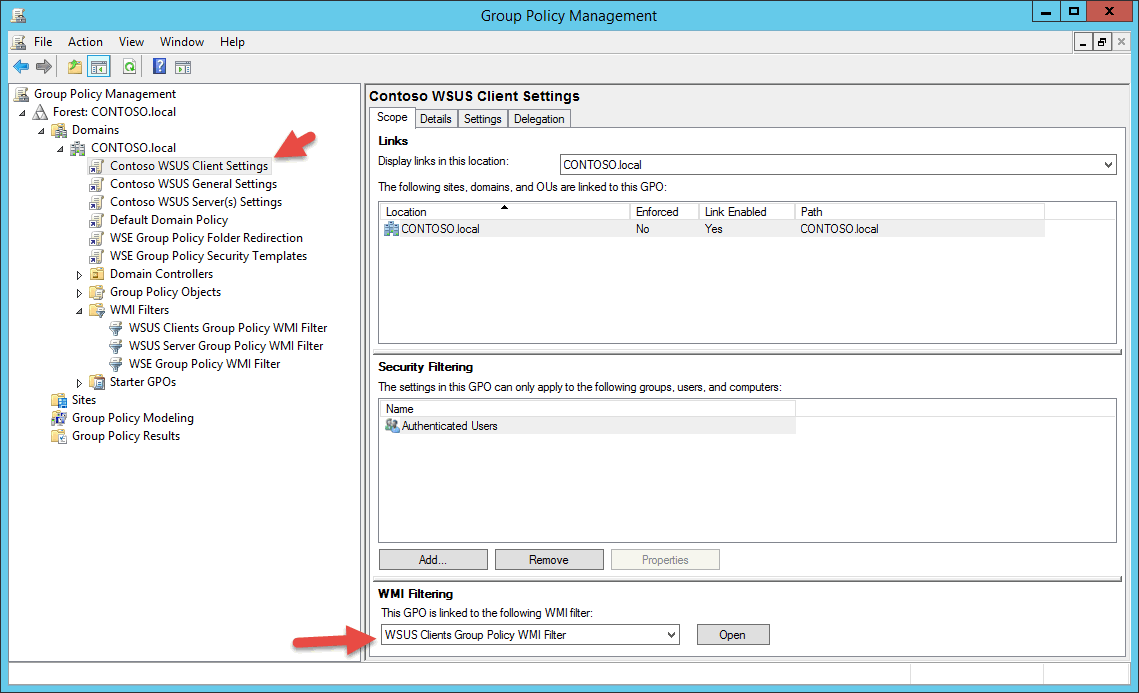Collapse the Forest CONTOSO.local node
This screenshot has height=693, width=1139.
click(23, 113)
